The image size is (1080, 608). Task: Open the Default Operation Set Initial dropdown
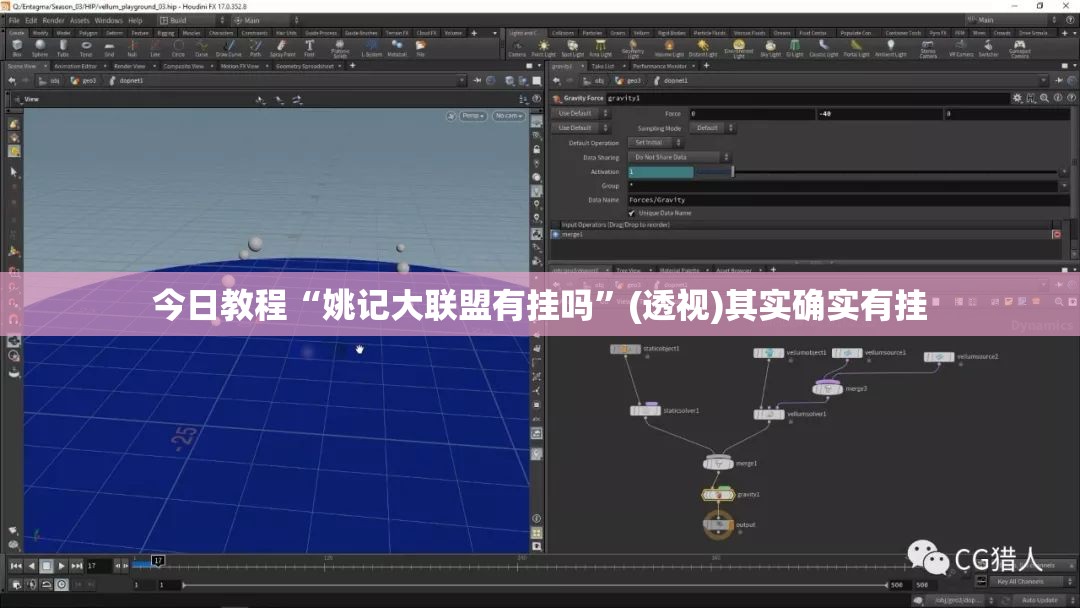(654, 143)
